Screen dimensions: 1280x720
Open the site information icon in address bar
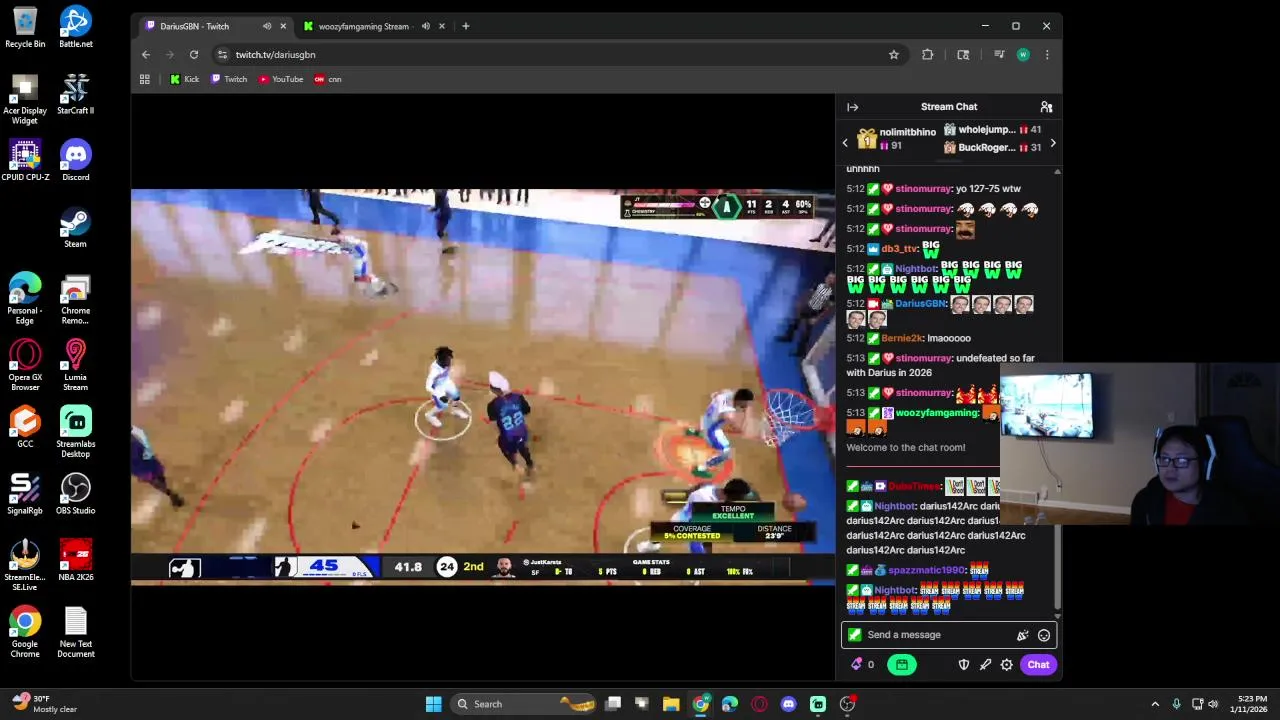[223, 55]
